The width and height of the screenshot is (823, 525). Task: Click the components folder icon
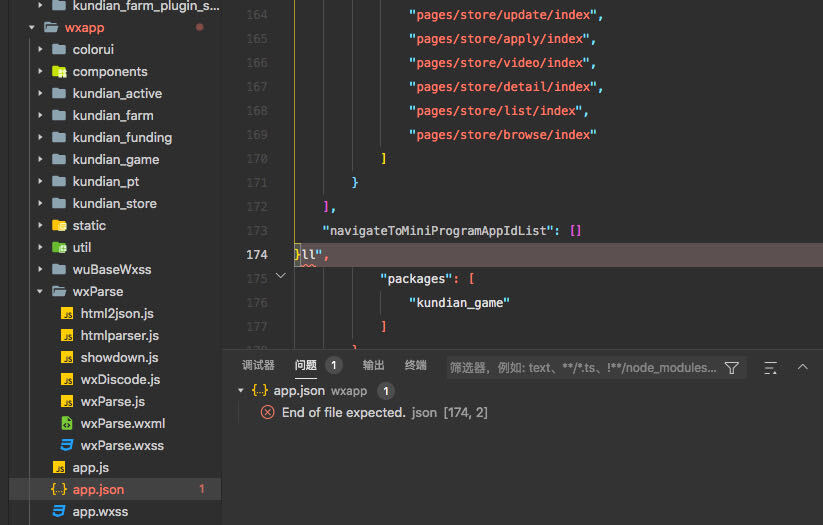[59, 72]
